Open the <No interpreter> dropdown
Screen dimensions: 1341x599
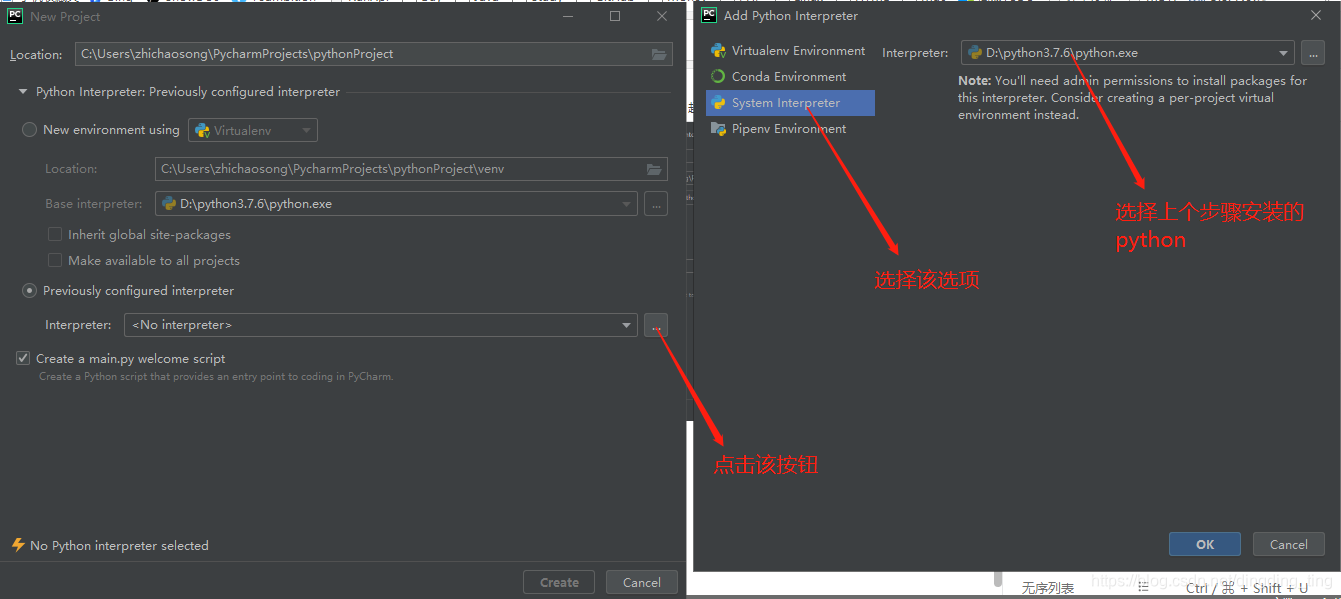click(627, 325)
